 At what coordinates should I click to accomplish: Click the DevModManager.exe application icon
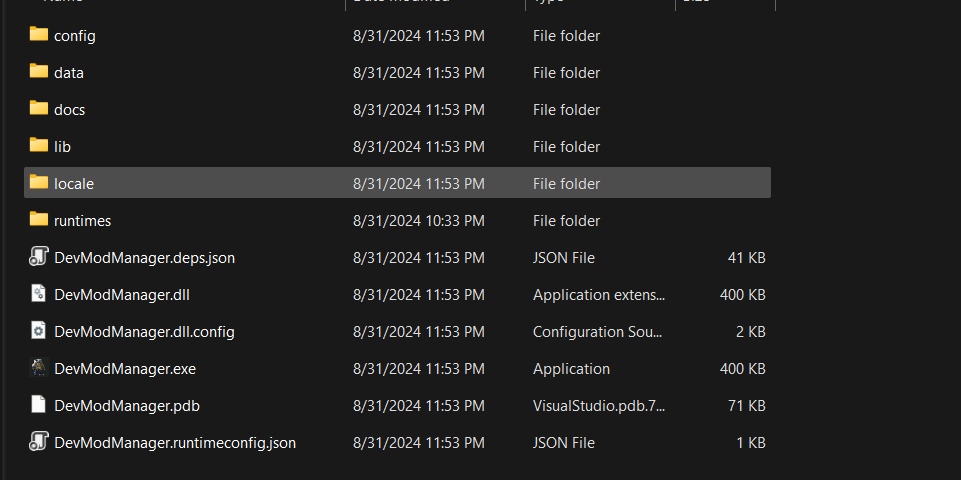(x=39, y=368)
